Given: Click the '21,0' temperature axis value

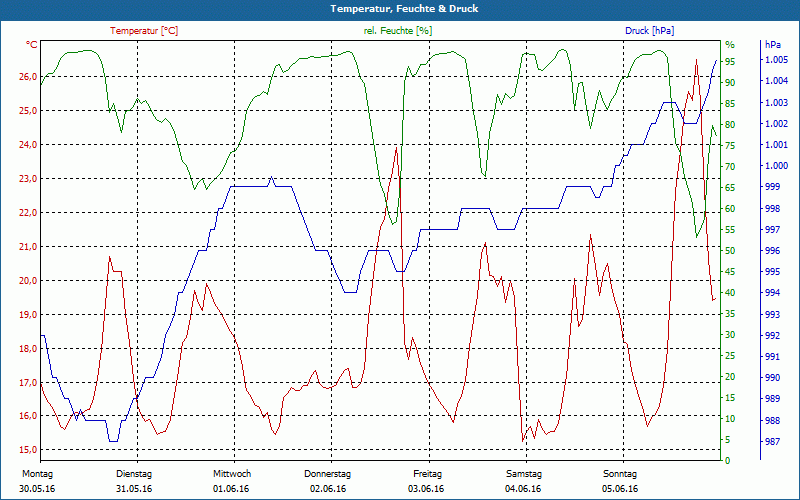Looking at the screenshot, I should point(28,247).
